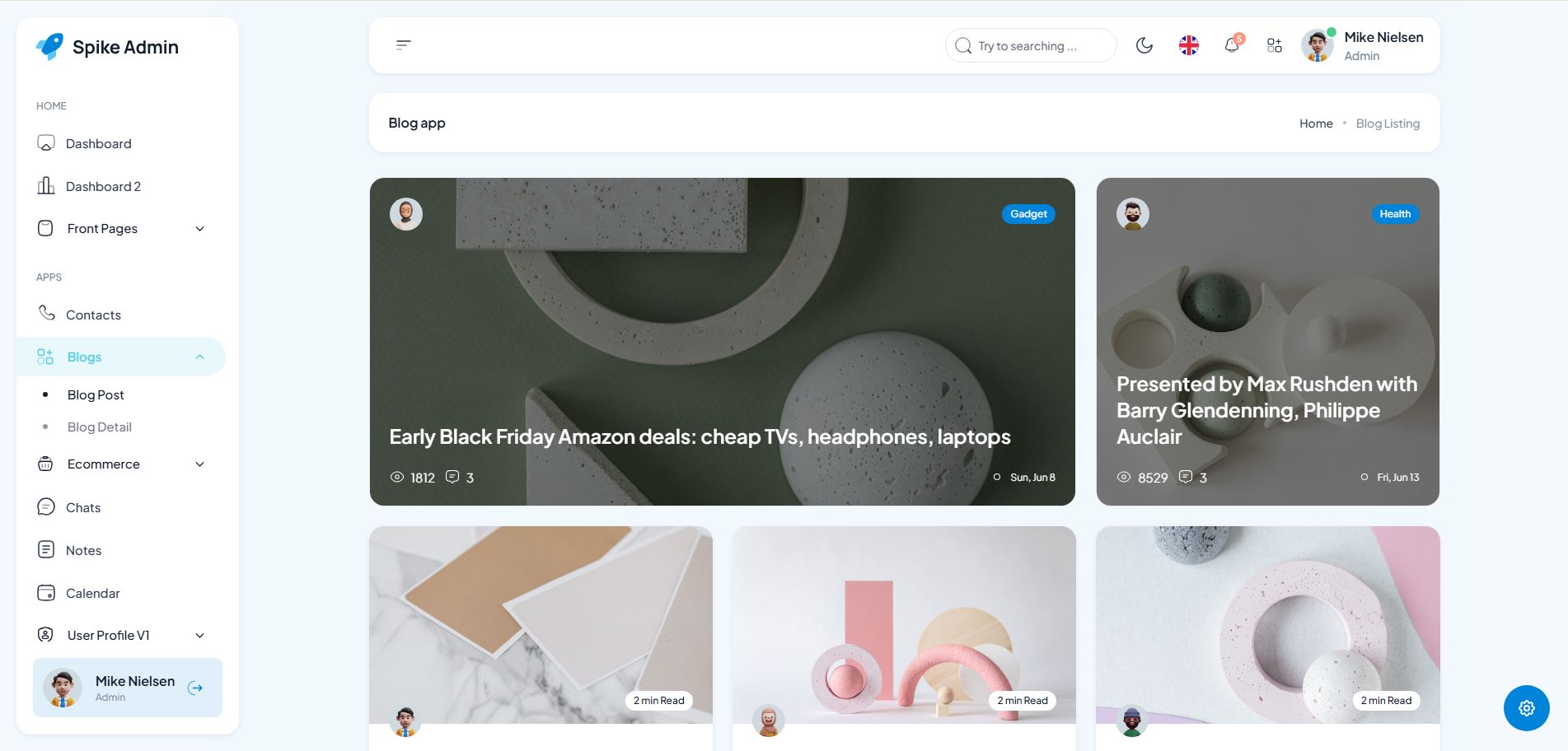Click author avatar on the Health card
Screen dimensions: 1568x751
coord(1133,214)
